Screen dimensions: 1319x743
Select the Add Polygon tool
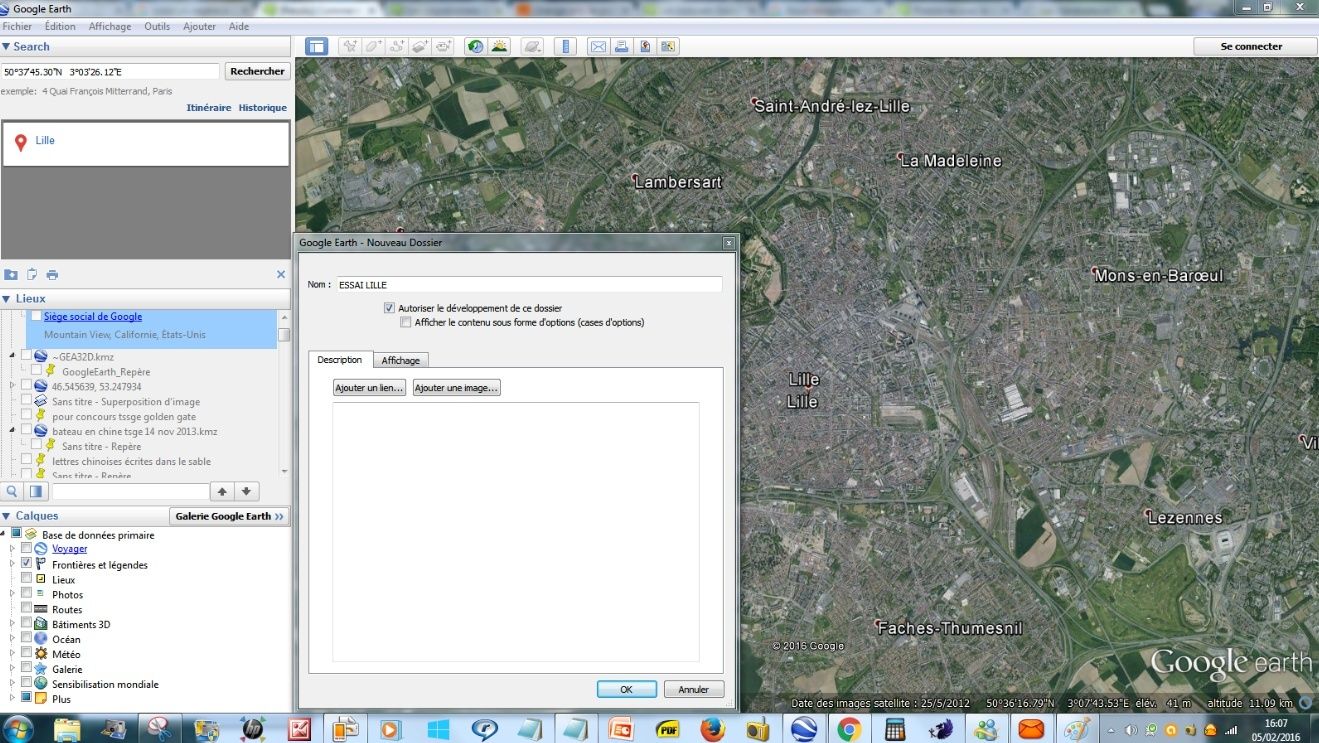pyautogui.click(x=373, y=46)
